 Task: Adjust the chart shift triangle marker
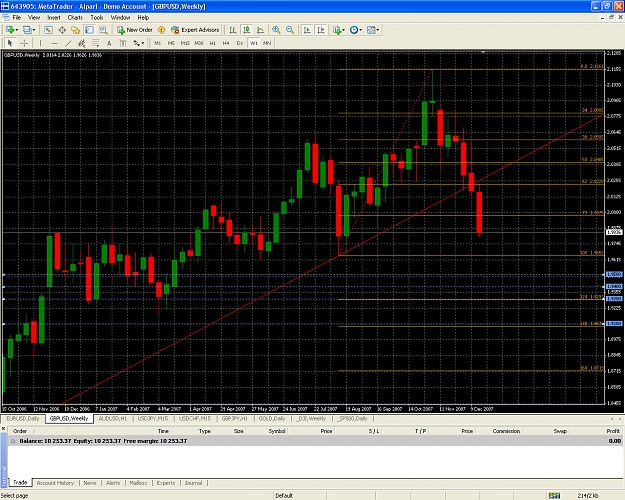(483, 52)
